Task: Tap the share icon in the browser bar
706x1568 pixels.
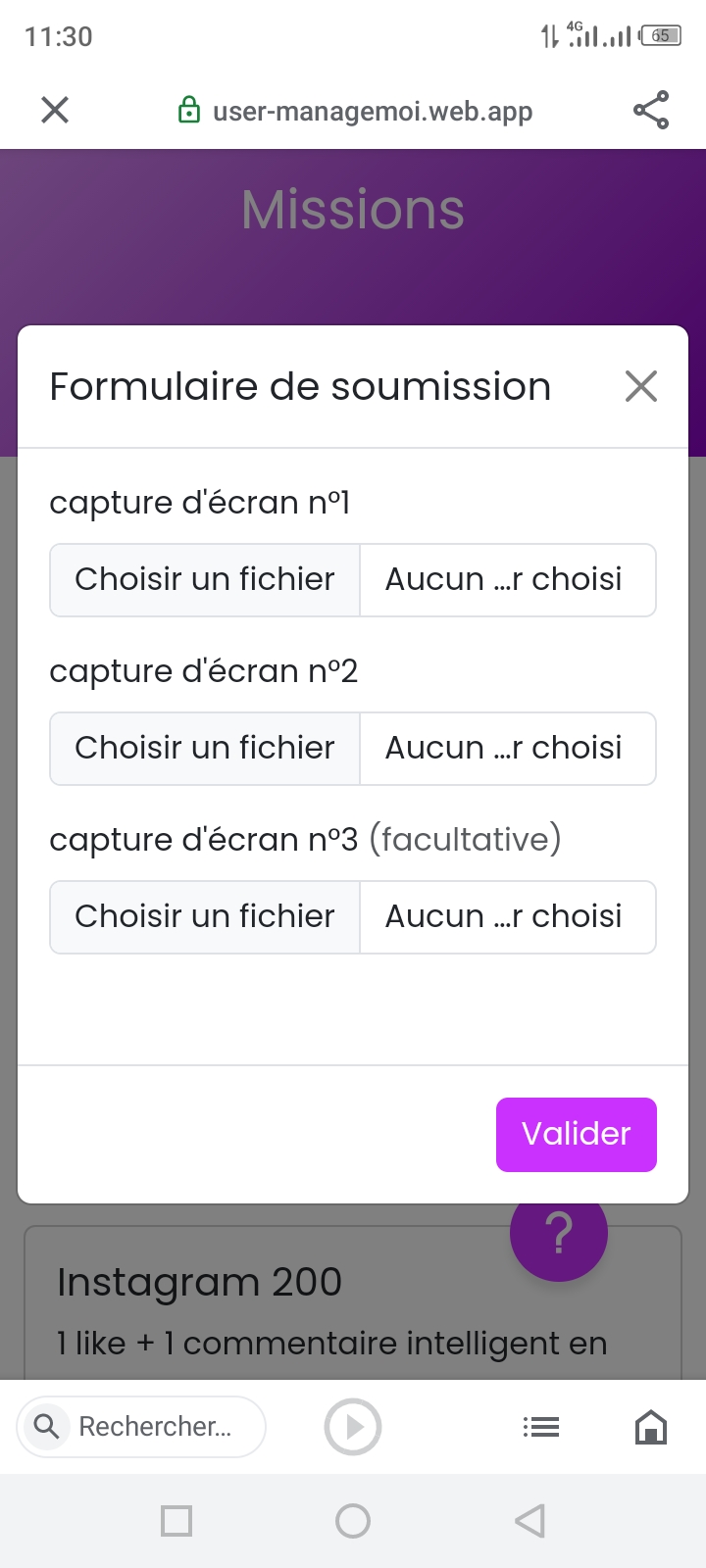Action: pyautogui.click(x=650, y=110)
